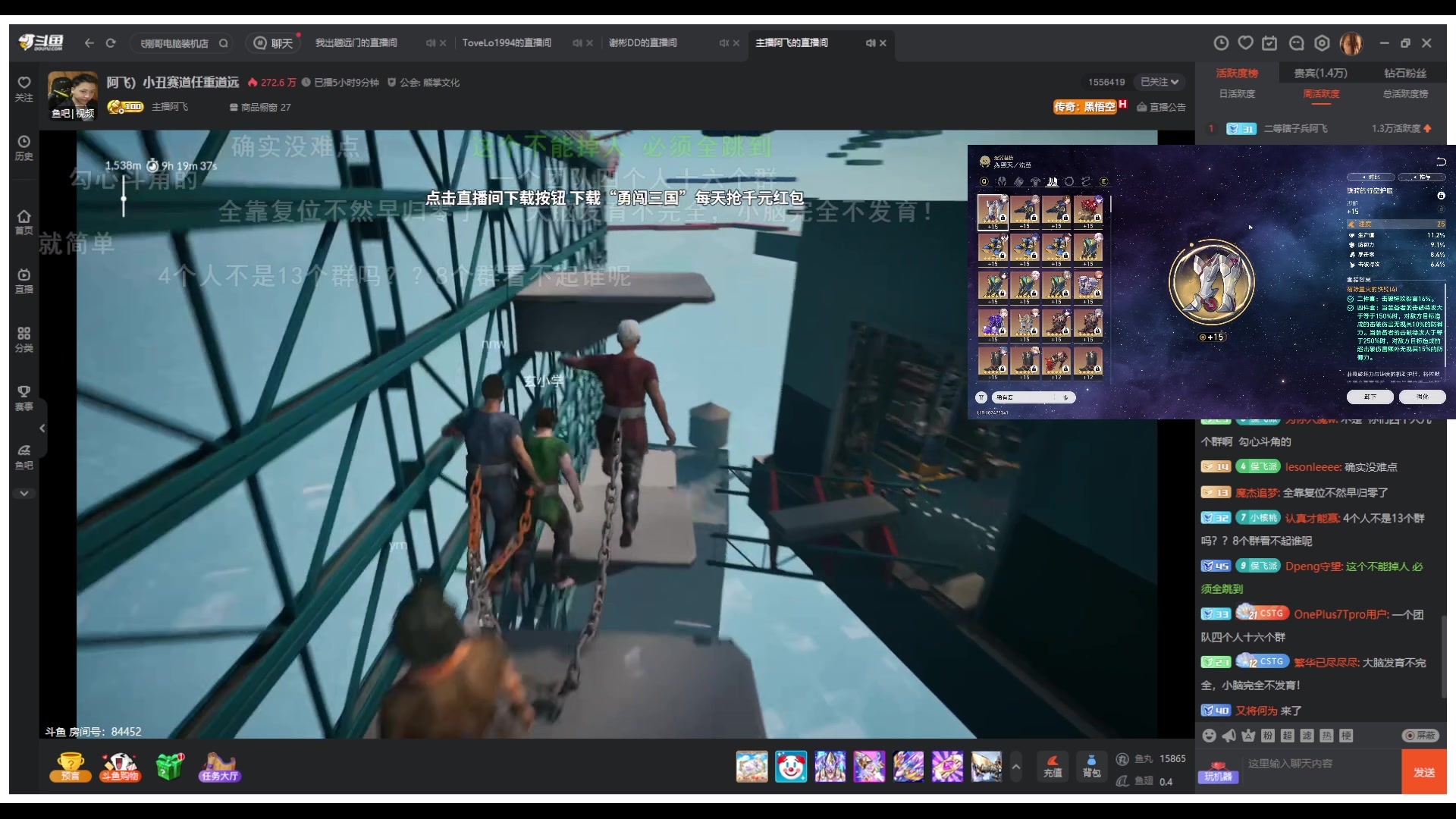Open 赛事 events trophy in sidebar

[24, 398]
